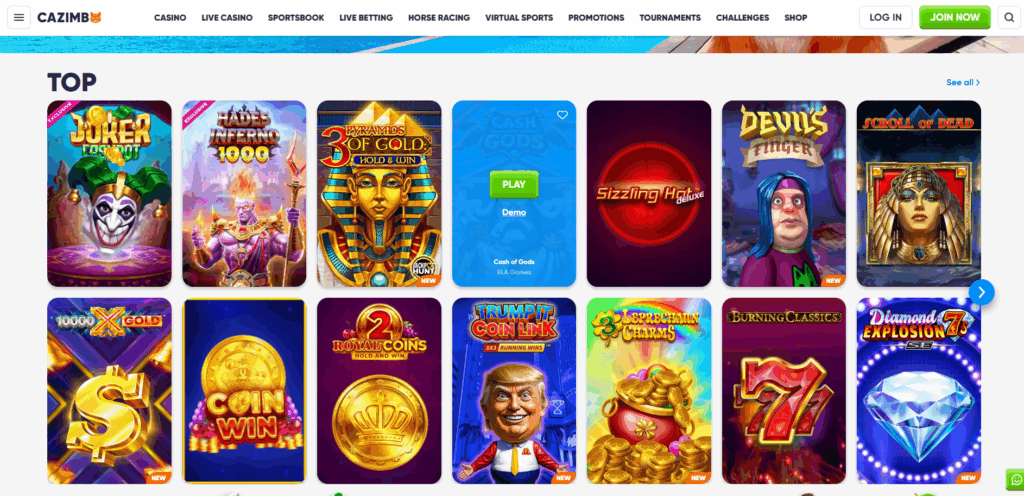Go to the Sportsbook section
Screen dimensions: 1024x496
[x=296, y=18]
